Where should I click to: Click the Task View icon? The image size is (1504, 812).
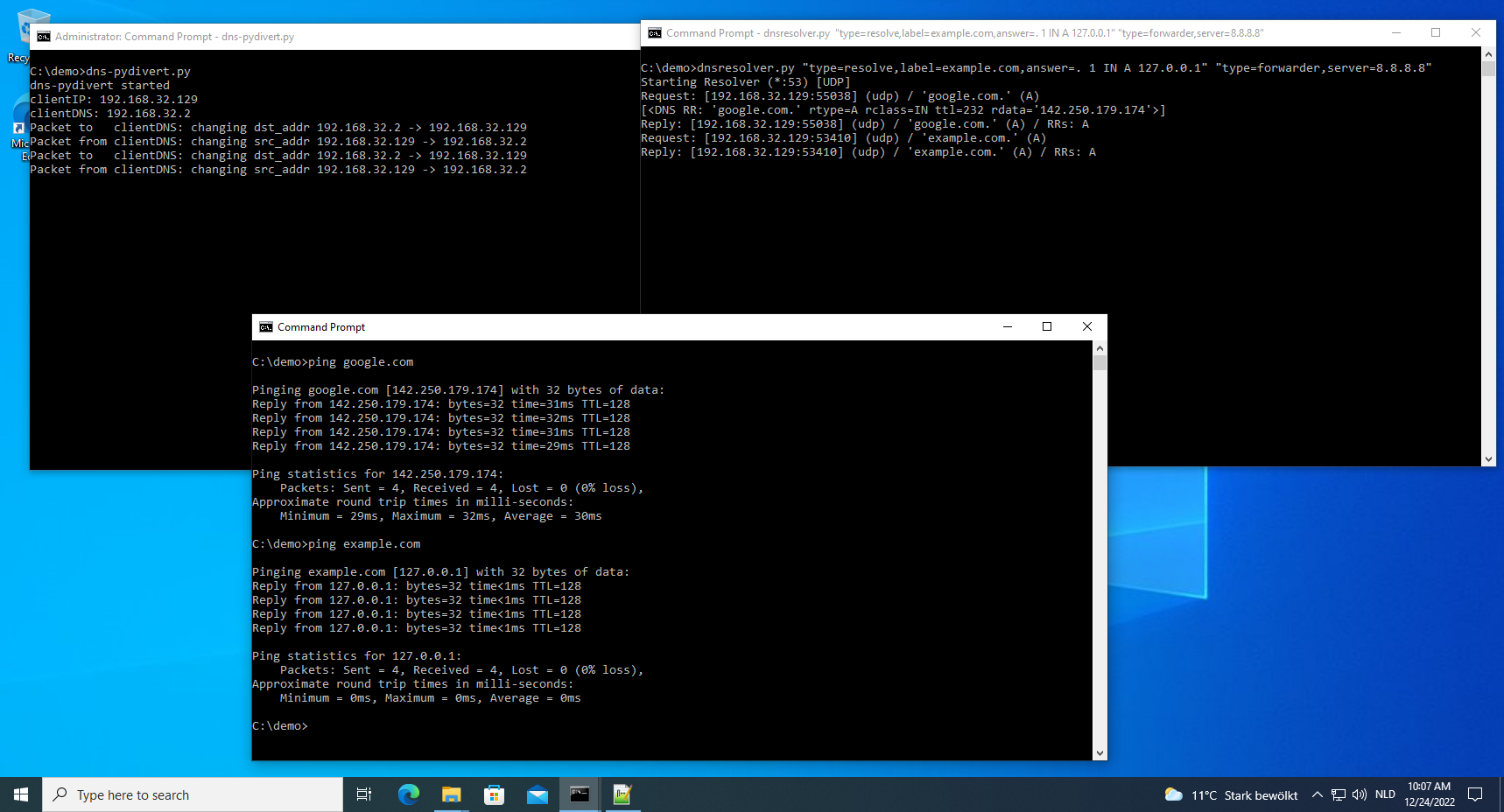coord(364,794)
